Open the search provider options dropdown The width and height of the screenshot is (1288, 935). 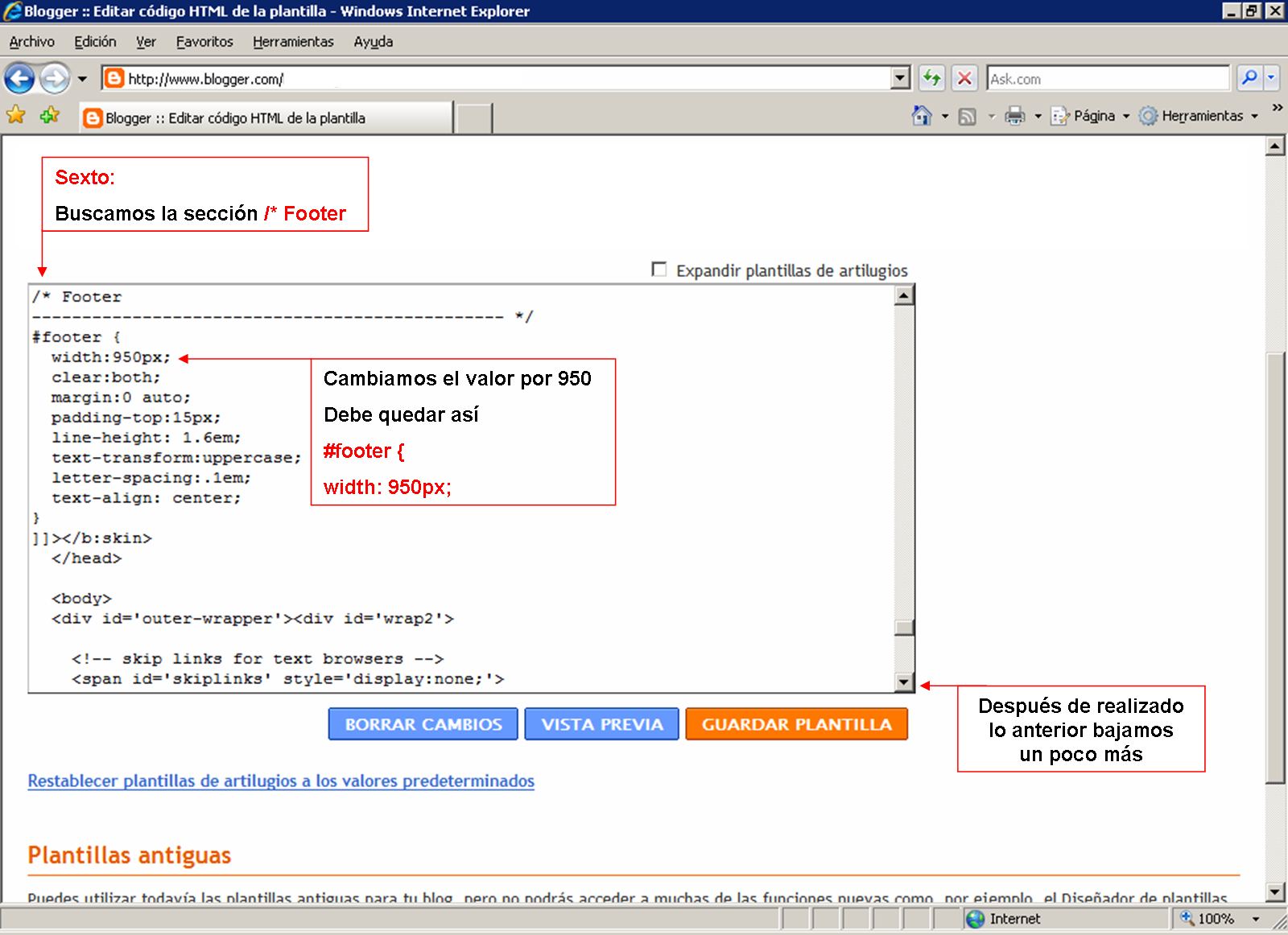click(x=1271, y=78)
